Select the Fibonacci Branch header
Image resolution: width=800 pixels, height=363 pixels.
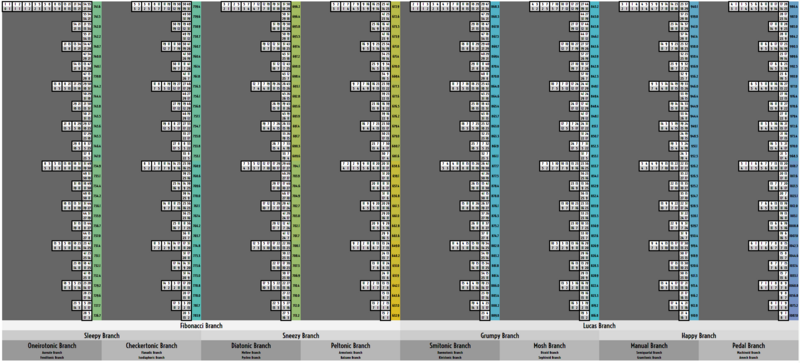pos(201,325)
